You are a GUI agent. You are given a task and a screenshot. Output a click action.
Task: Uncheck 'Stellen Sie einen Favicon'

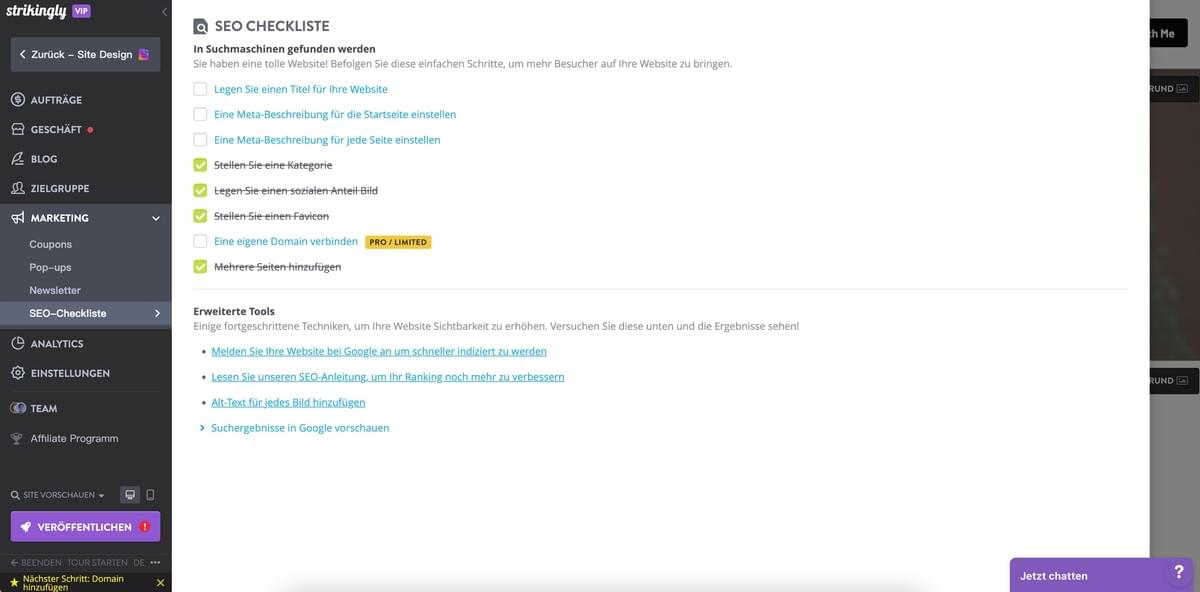click(x=200, y=215)
